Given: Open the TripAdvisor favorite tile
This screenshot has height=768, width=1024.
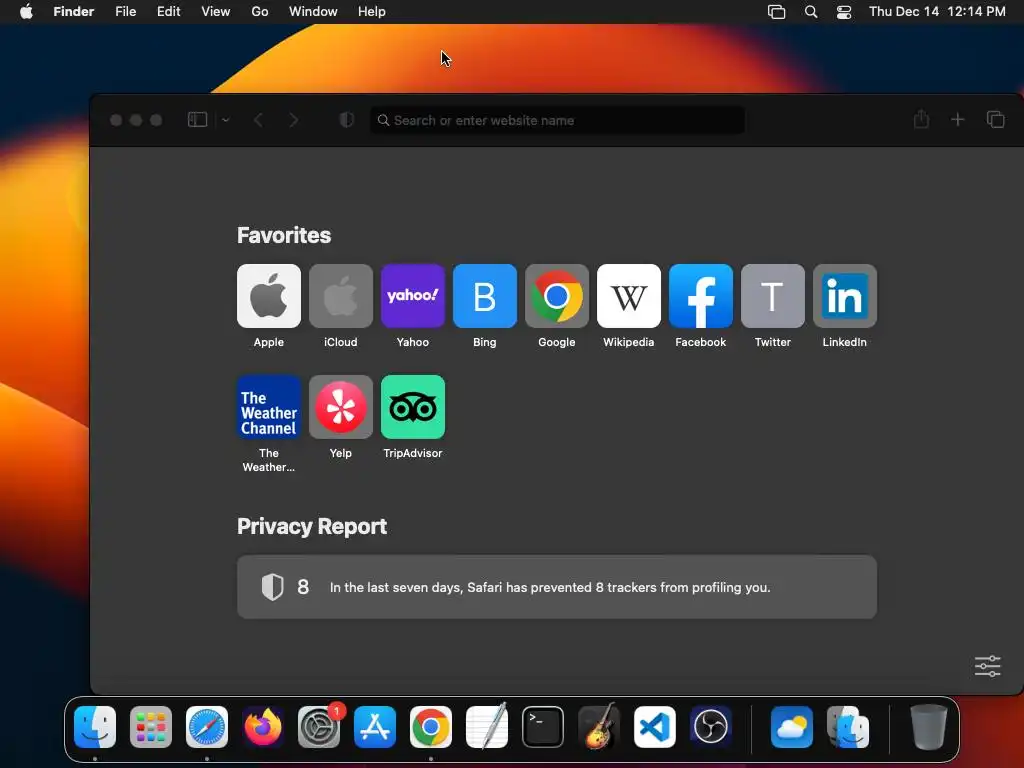Looking at the screenshot, I should [413, 407].
